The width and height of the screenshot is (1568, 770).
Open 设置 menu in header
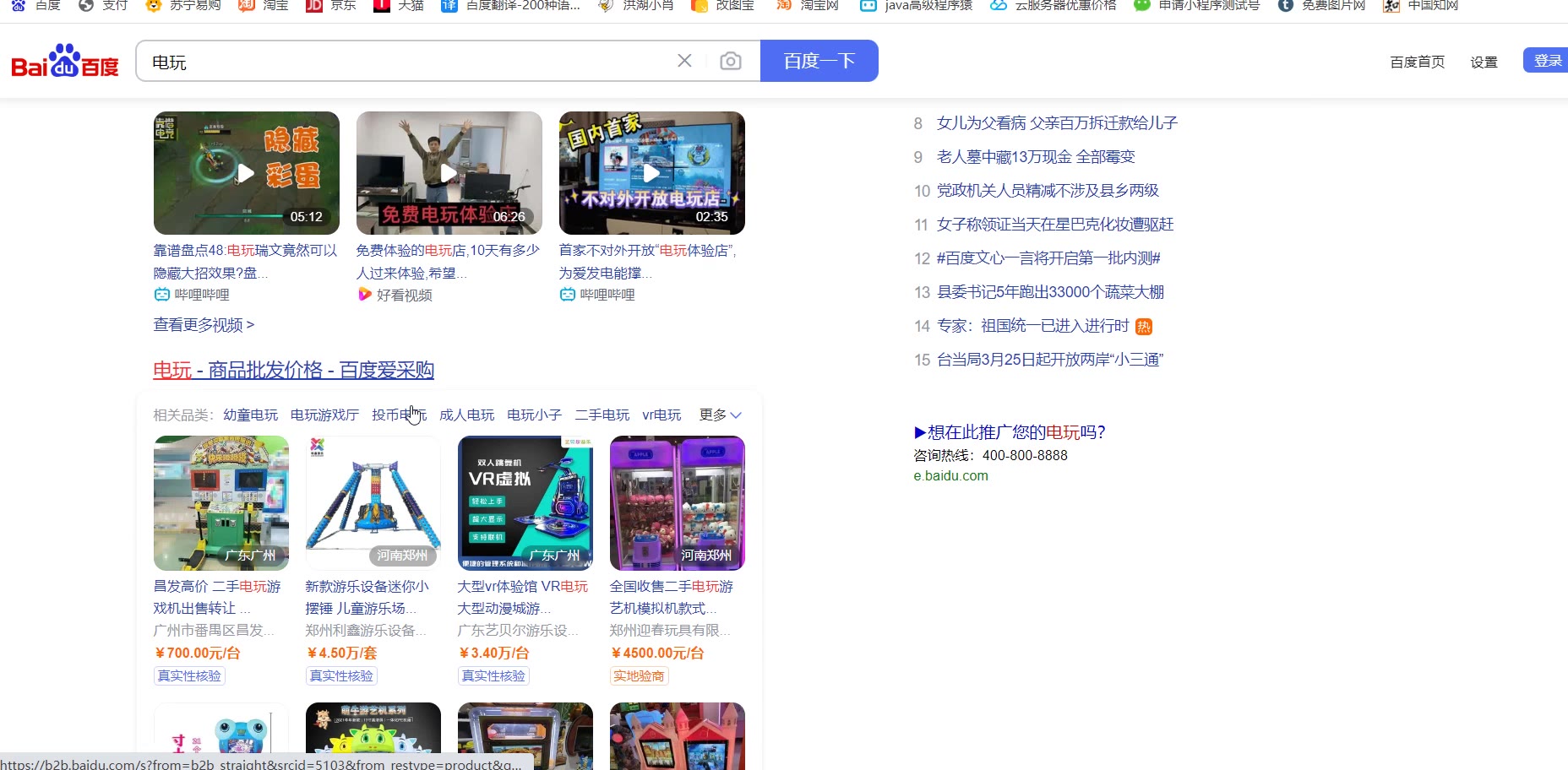[1484, 62]
